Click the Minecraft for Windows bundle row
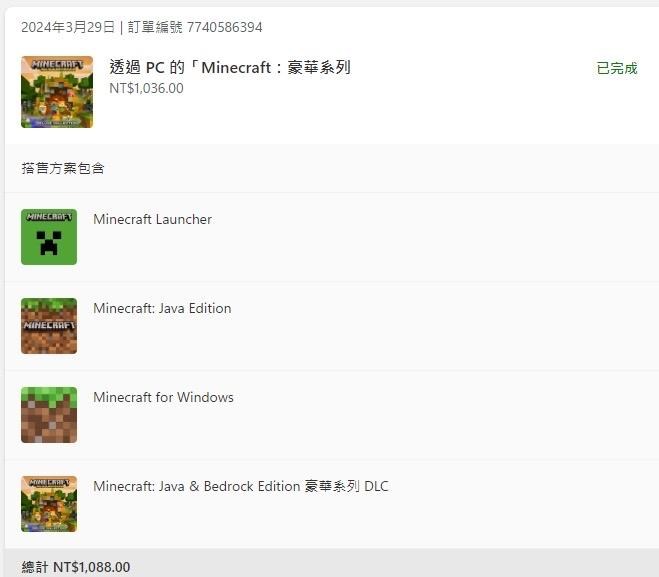The image size is (659, 577). pos(332,415)
